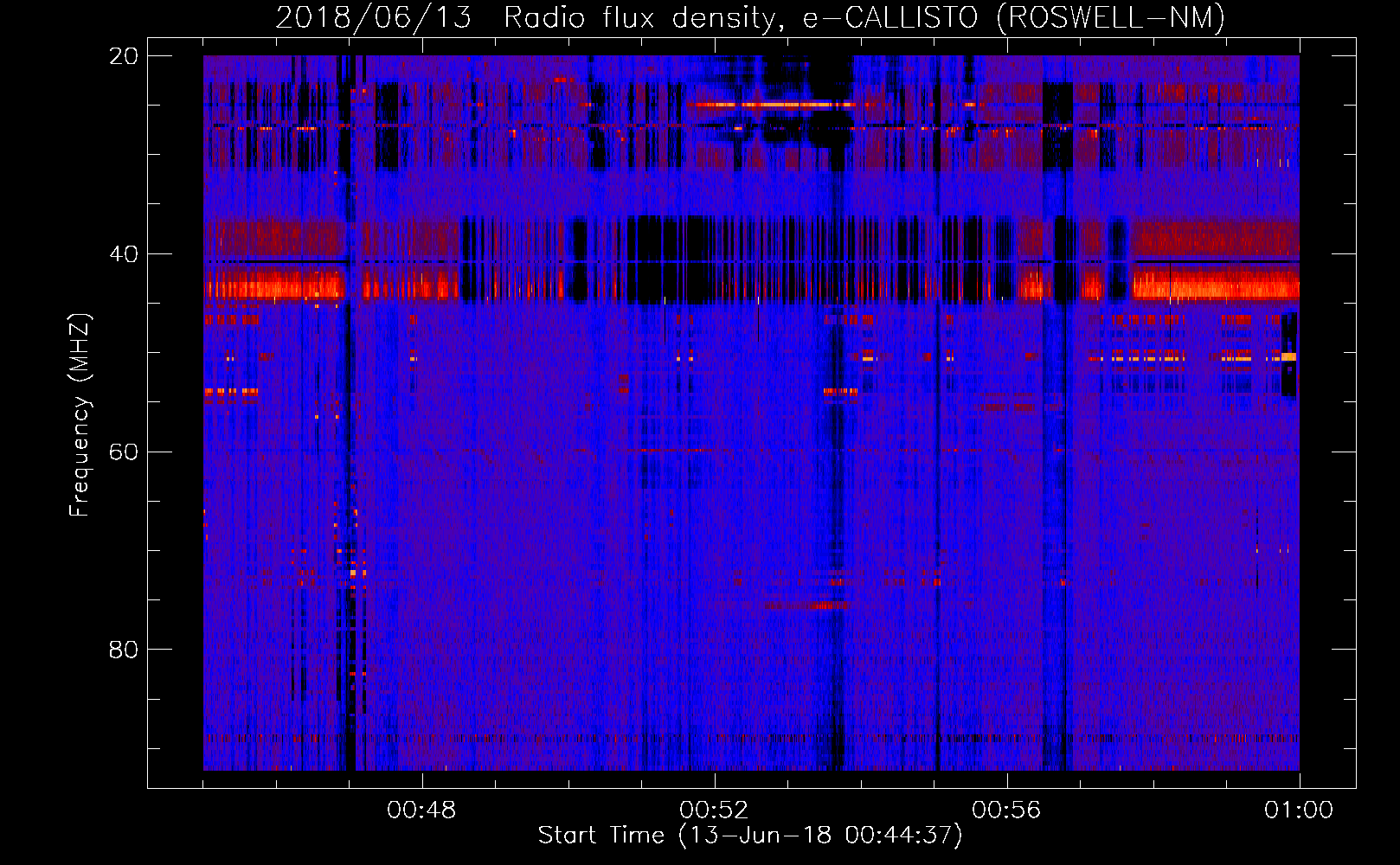1400x865 pixels.
Task: Select the 01:00 time tick label
Action: pos(1299,811)
